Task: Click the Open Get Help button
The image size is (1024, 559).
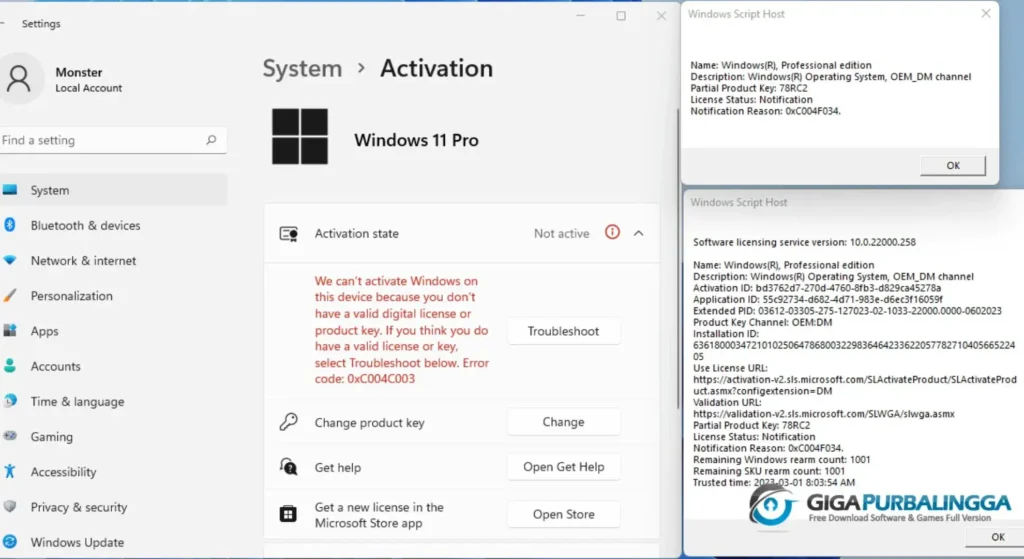Action: (x=563, y=467)
